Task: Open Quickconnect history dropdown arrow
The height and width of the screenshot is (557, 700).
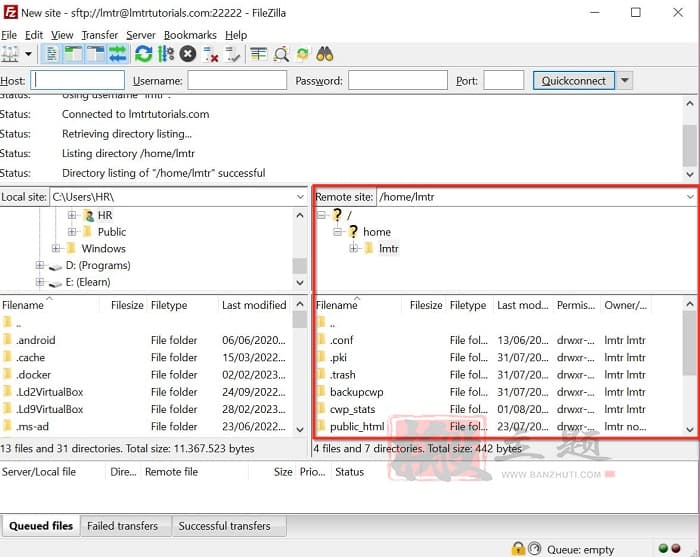Action: click(625, 81)
